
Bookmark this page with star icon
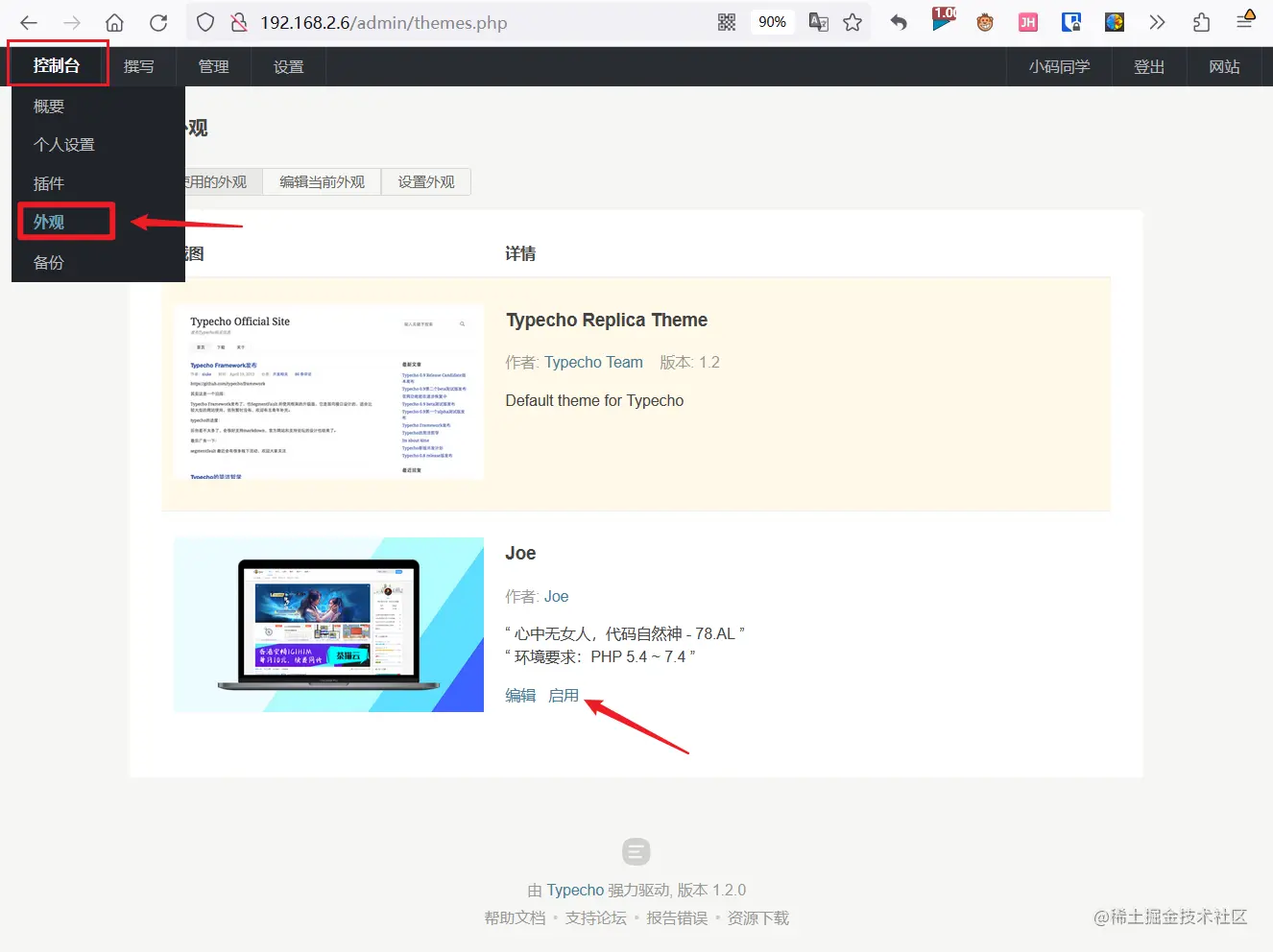(x=853, y=22)
